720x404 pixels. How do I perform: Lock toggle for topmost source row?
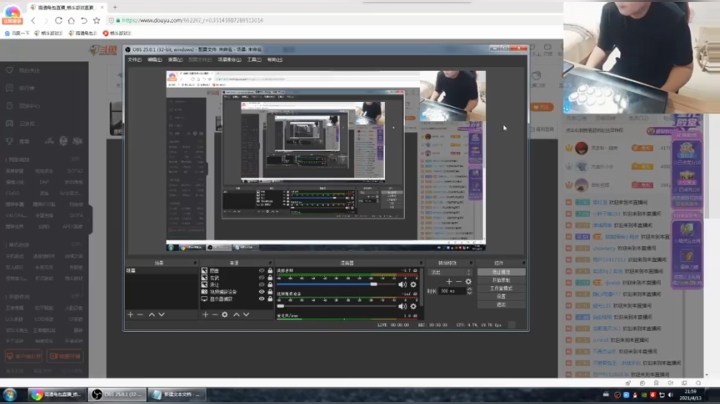click(x=270, y=271)
